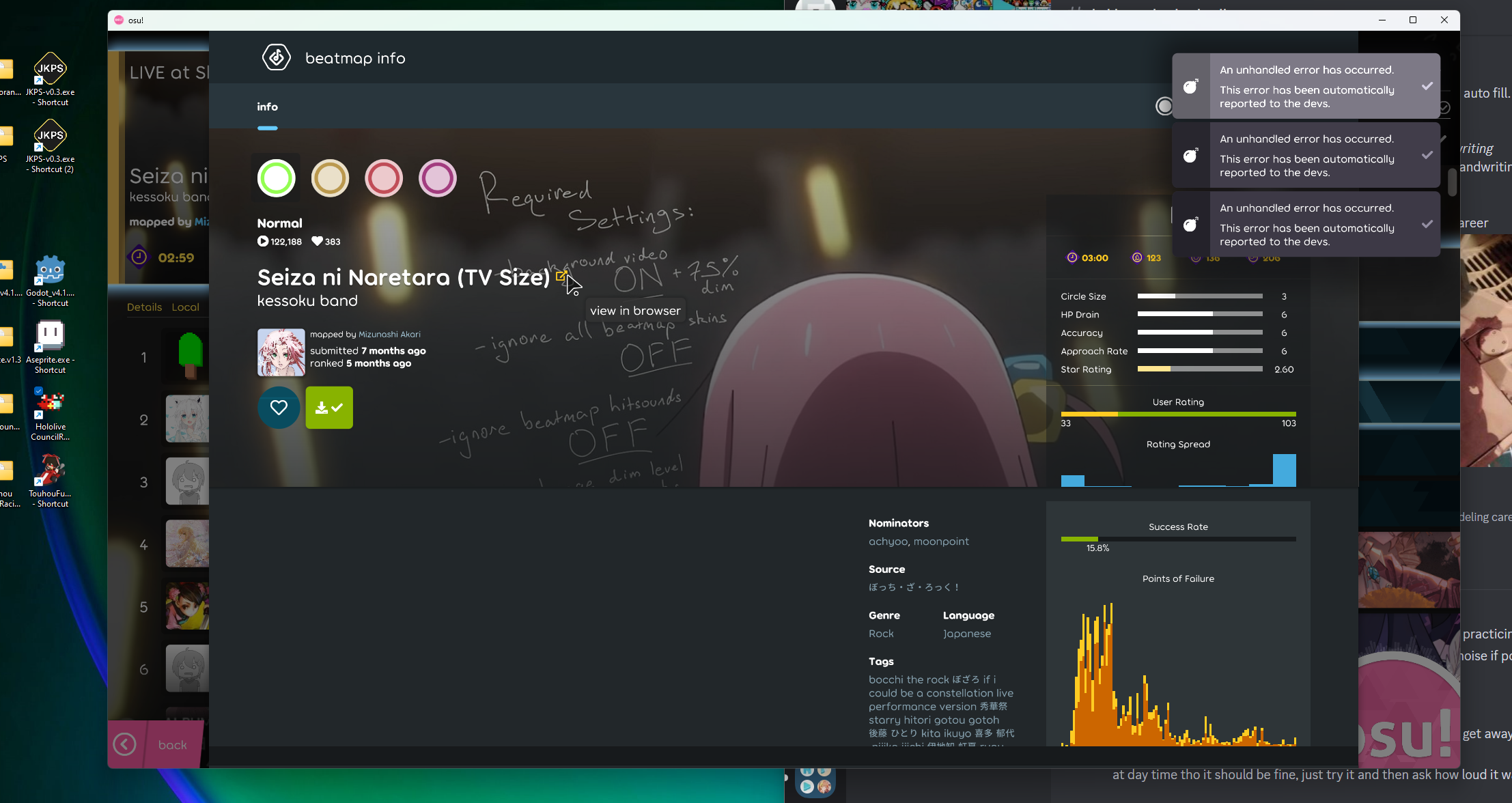The width and height of the screenshot is (1512, 803).
Task: Select the purple fourth difficulty circle
Action: (437, 178)
